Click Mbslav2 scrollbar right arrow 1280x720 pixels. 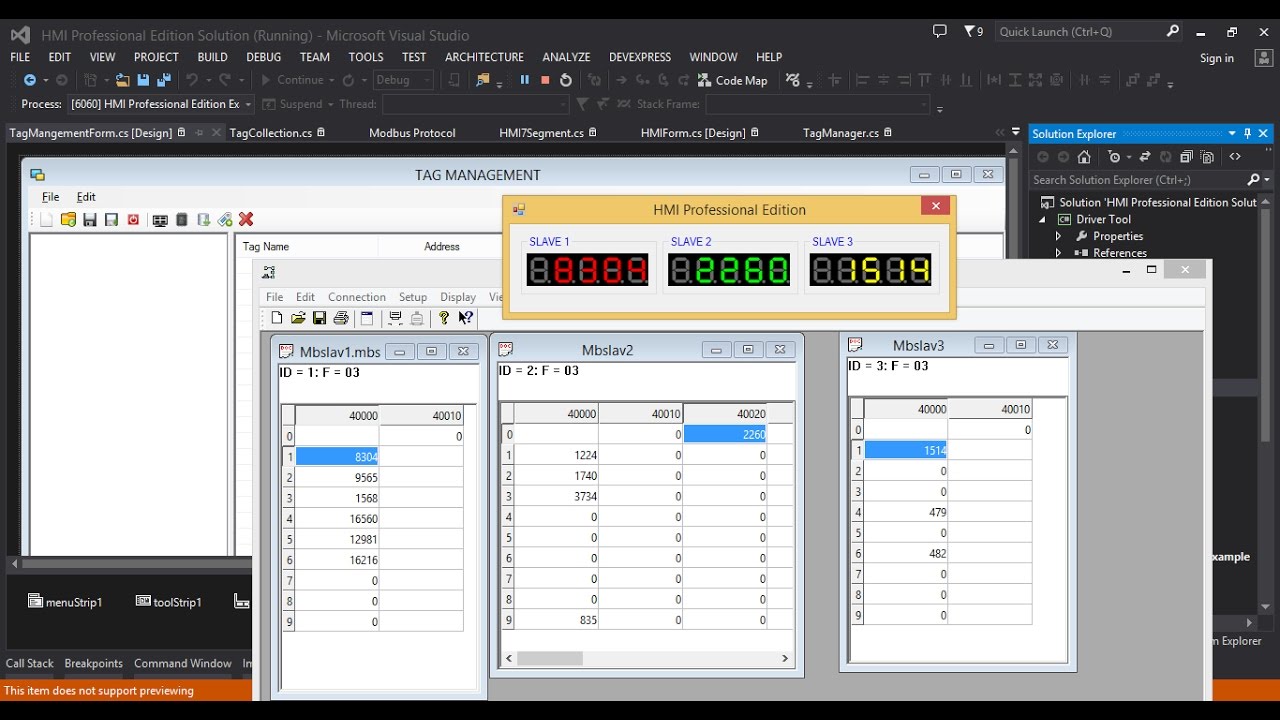tap(785, 658)
